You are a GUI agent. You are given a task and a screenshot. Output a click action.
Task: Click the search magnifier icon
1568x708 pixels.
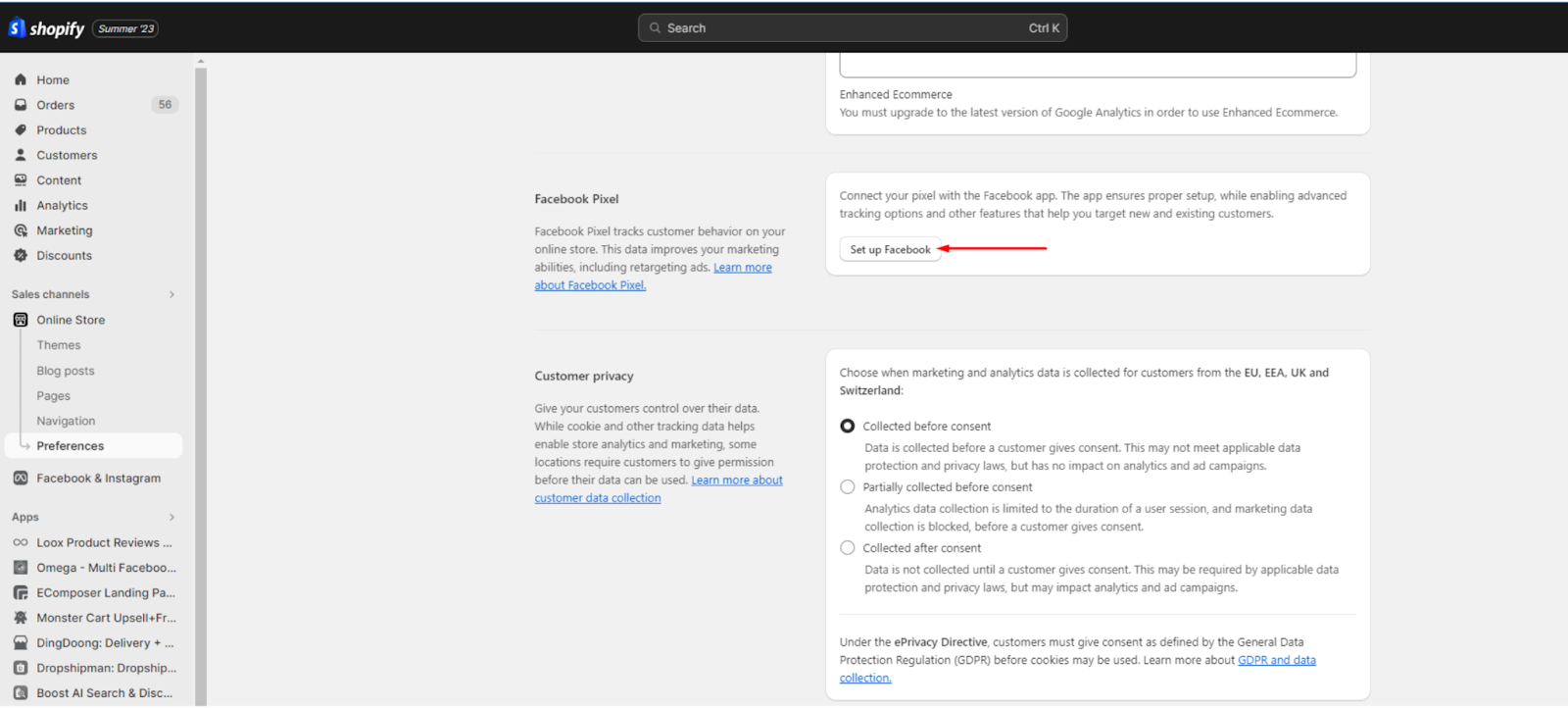[x=655, y=28]
